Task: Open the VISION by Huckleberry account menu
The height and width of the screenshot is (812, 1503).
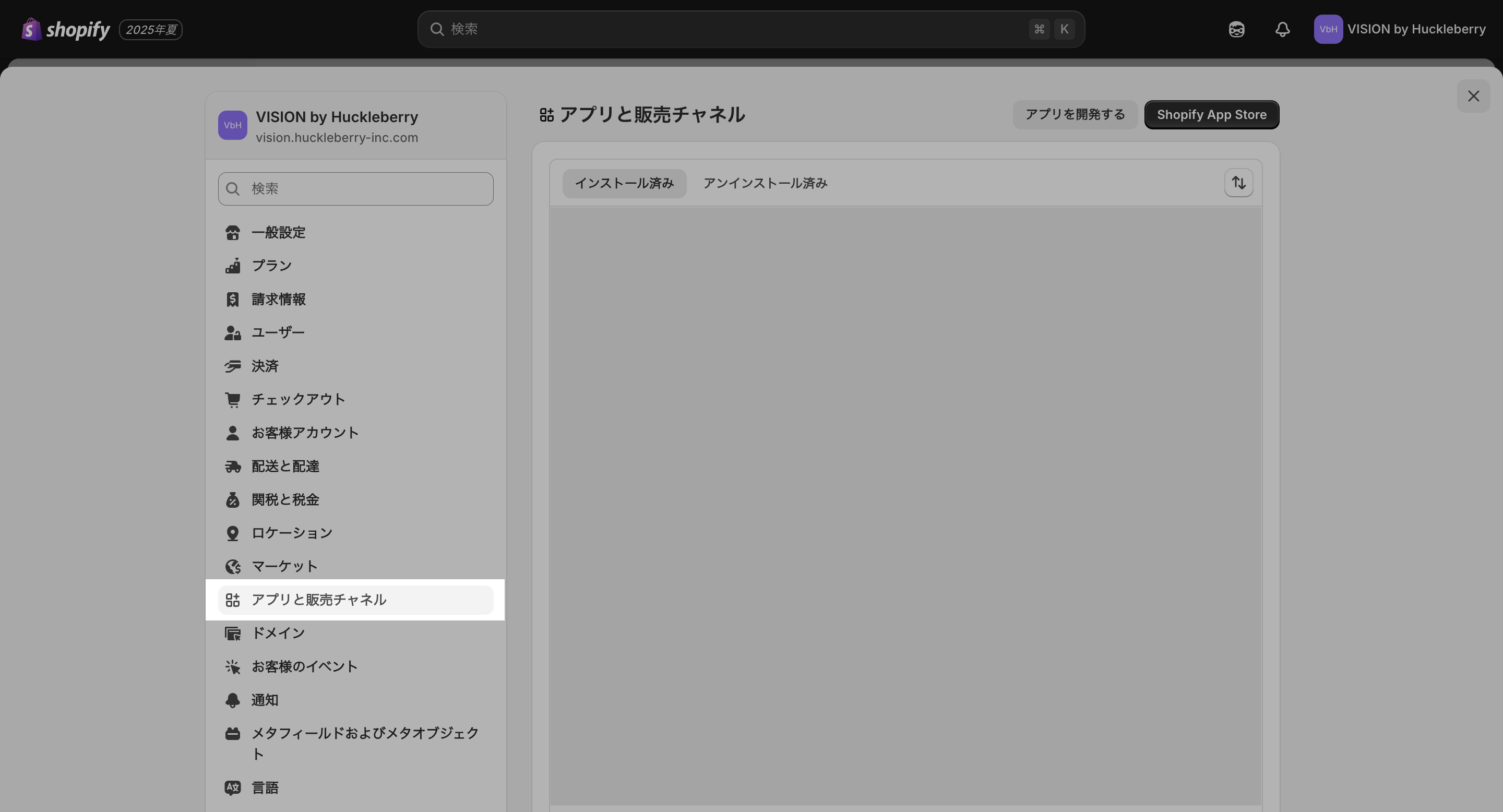Action: [1399, 29]
